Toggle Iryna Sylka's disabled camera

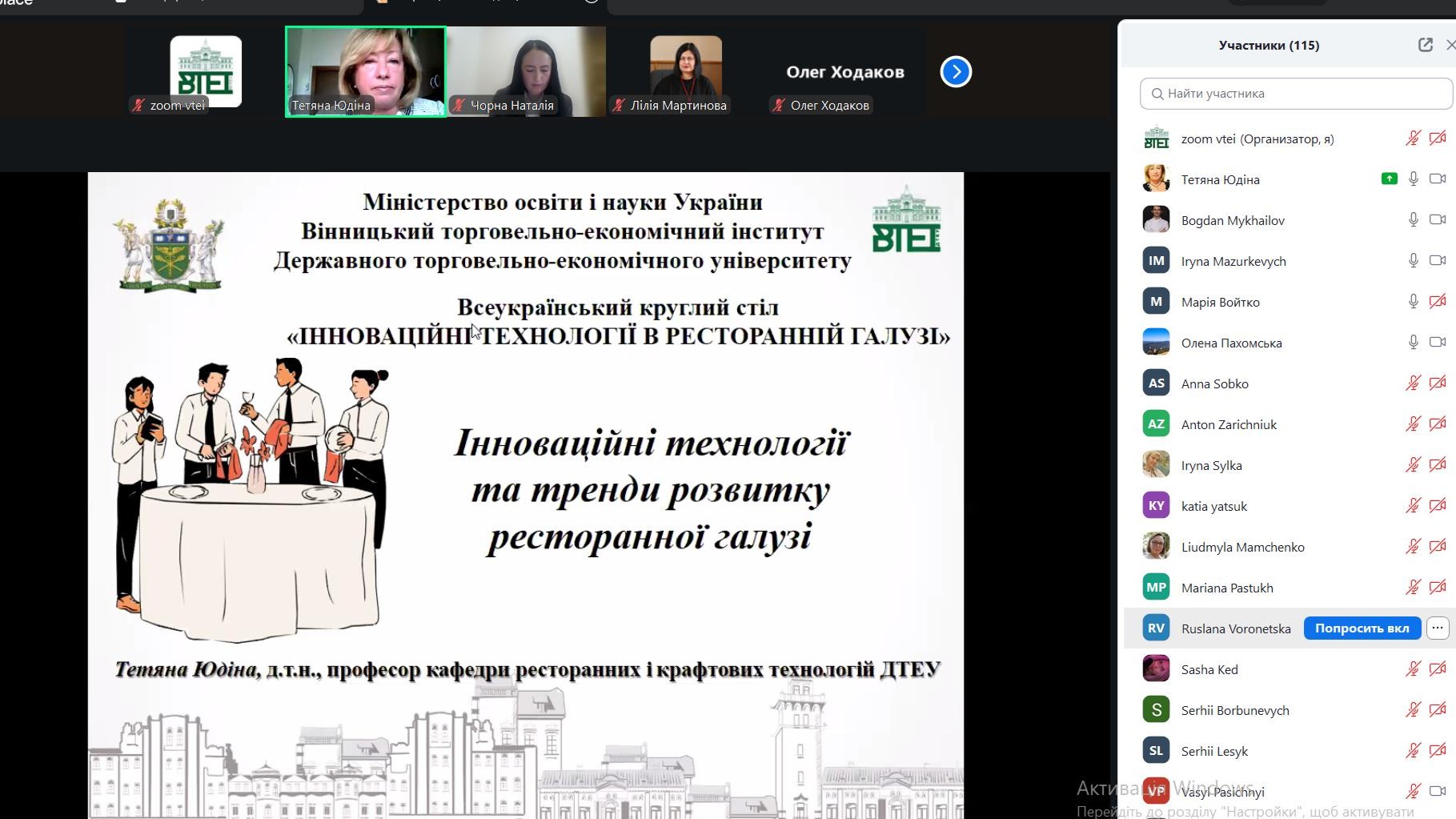pyautogui.click(x=1438, y=465)
